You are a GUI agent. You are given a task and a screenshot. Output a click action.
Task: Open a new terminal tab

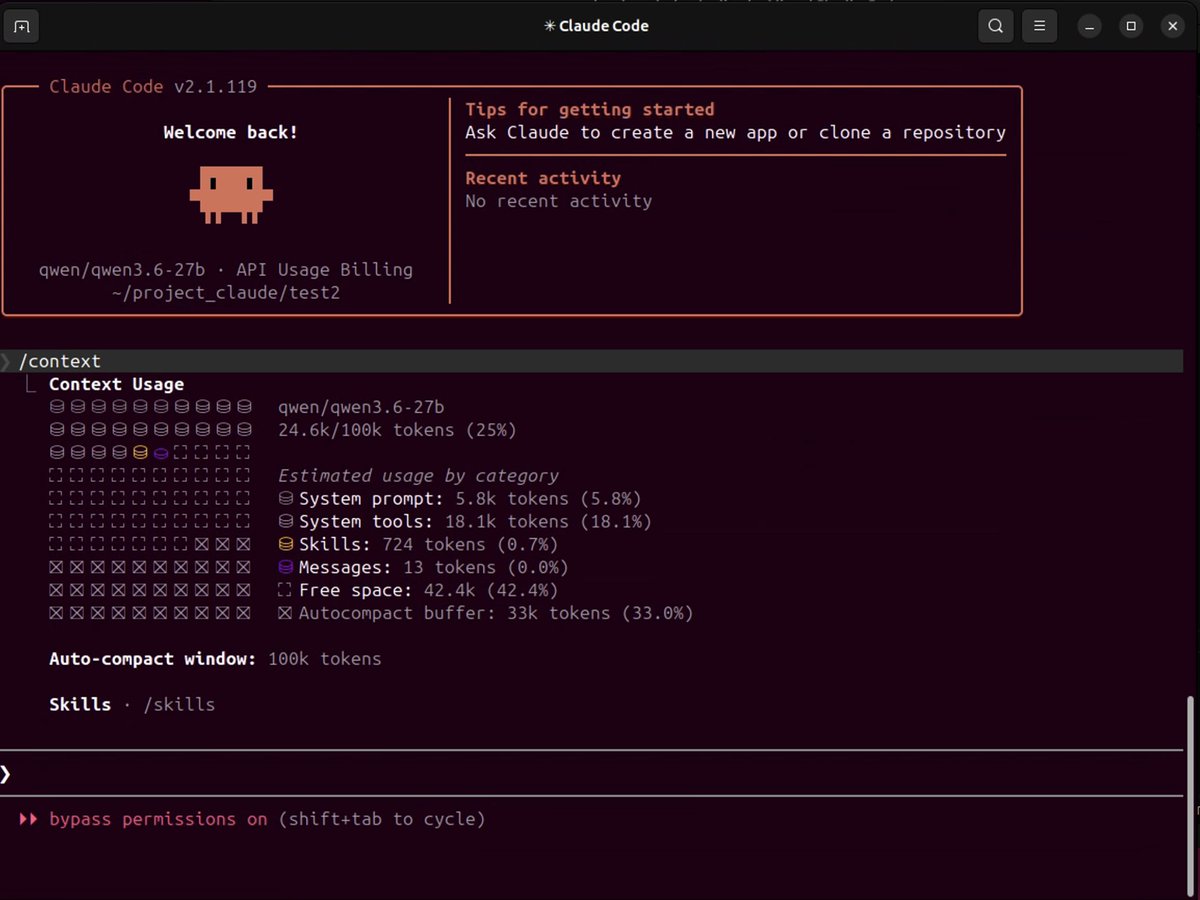(21, 26)
